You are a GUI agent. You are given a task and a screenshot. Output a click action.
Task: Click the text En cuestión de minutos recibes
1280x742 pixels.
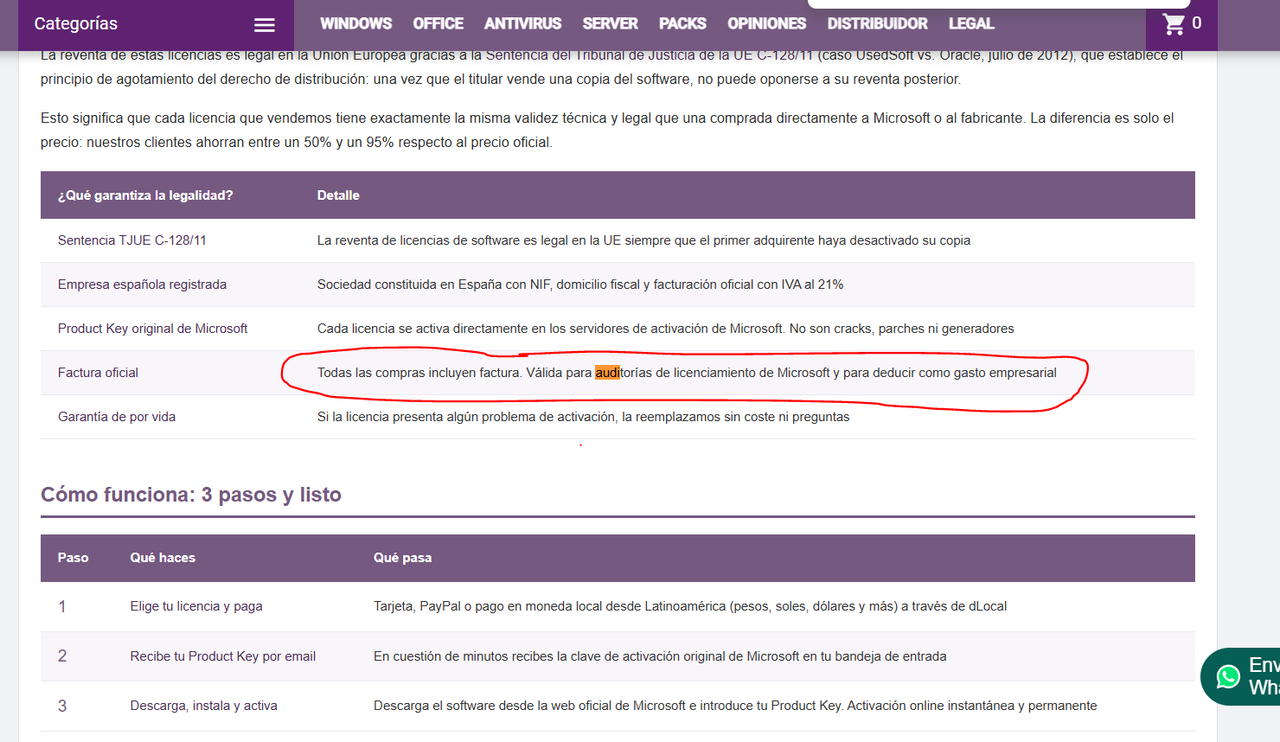click(x=660, y=656)
